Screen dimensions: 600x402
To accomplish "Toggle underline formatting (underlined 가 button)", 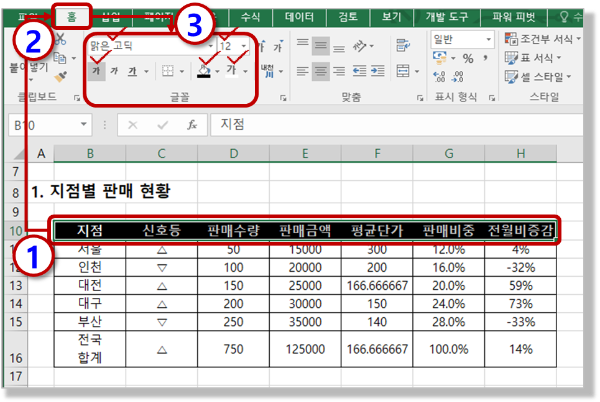I will point(132,71).
